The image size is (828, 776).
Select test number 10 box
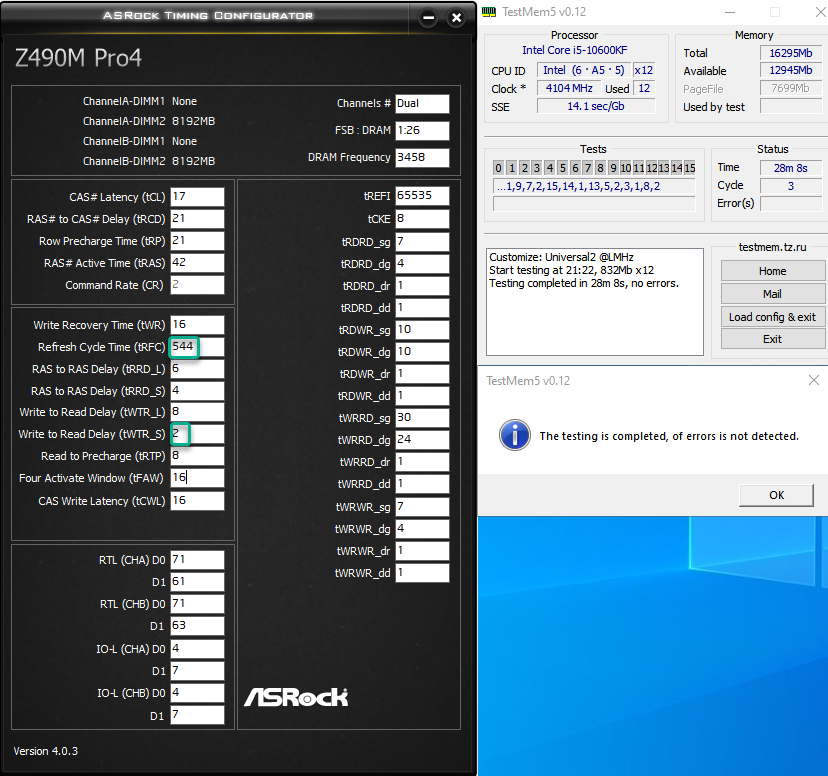pos(626,168)
